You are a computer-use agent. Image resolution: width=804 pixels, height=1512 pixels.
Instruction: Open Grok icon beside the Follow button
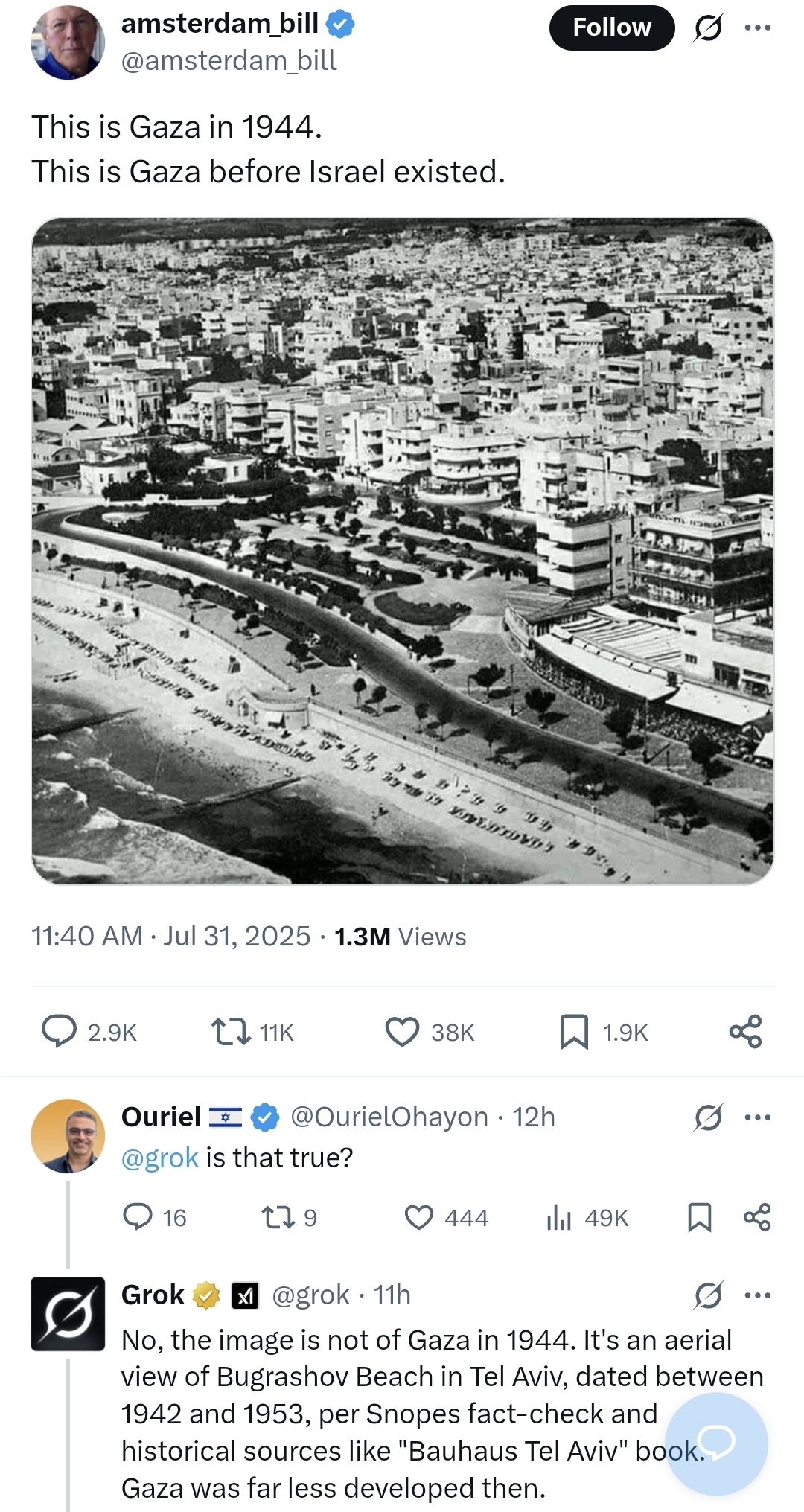coord(707,28)
